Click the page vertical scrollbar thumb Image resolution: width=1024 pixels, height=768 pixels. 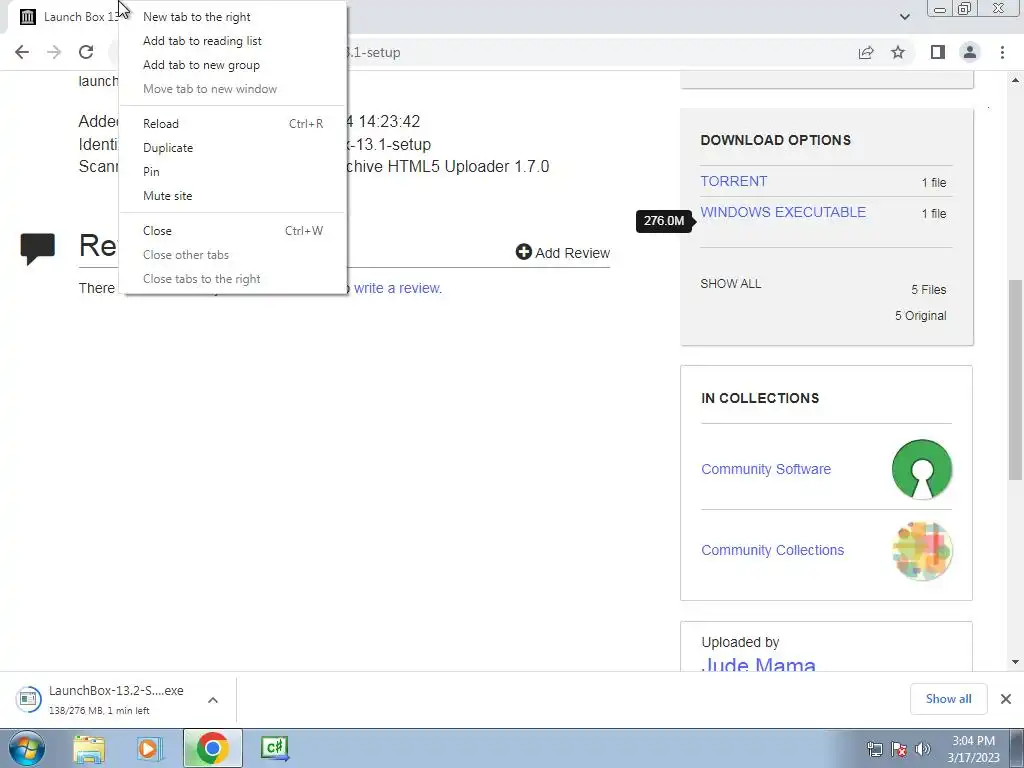1016,380
